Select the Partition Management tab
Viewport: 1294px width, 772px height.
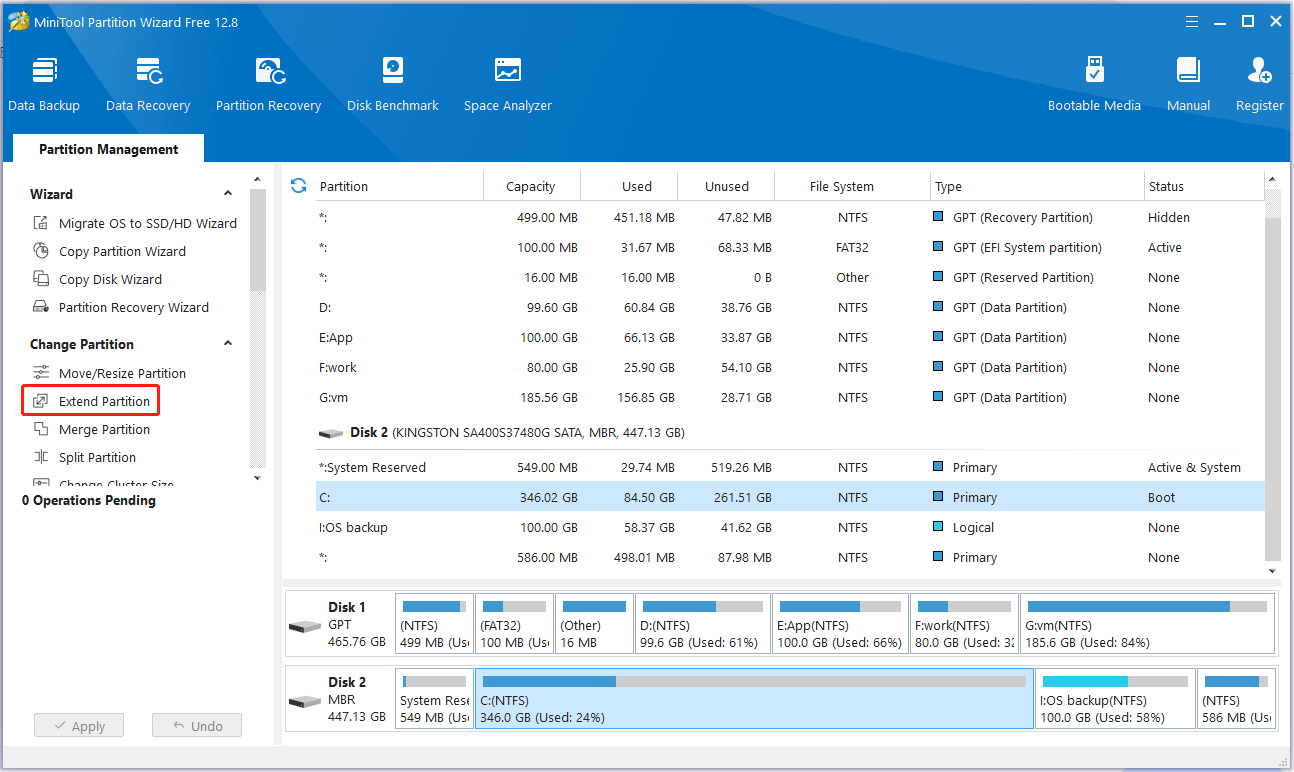pyautogui.click(x=108, y=149)
